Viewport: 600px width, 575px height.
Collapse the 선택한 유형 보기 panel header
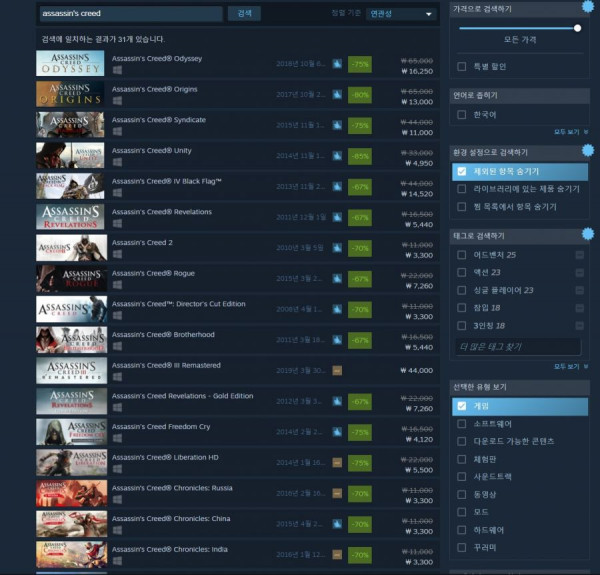click(519, 387)
